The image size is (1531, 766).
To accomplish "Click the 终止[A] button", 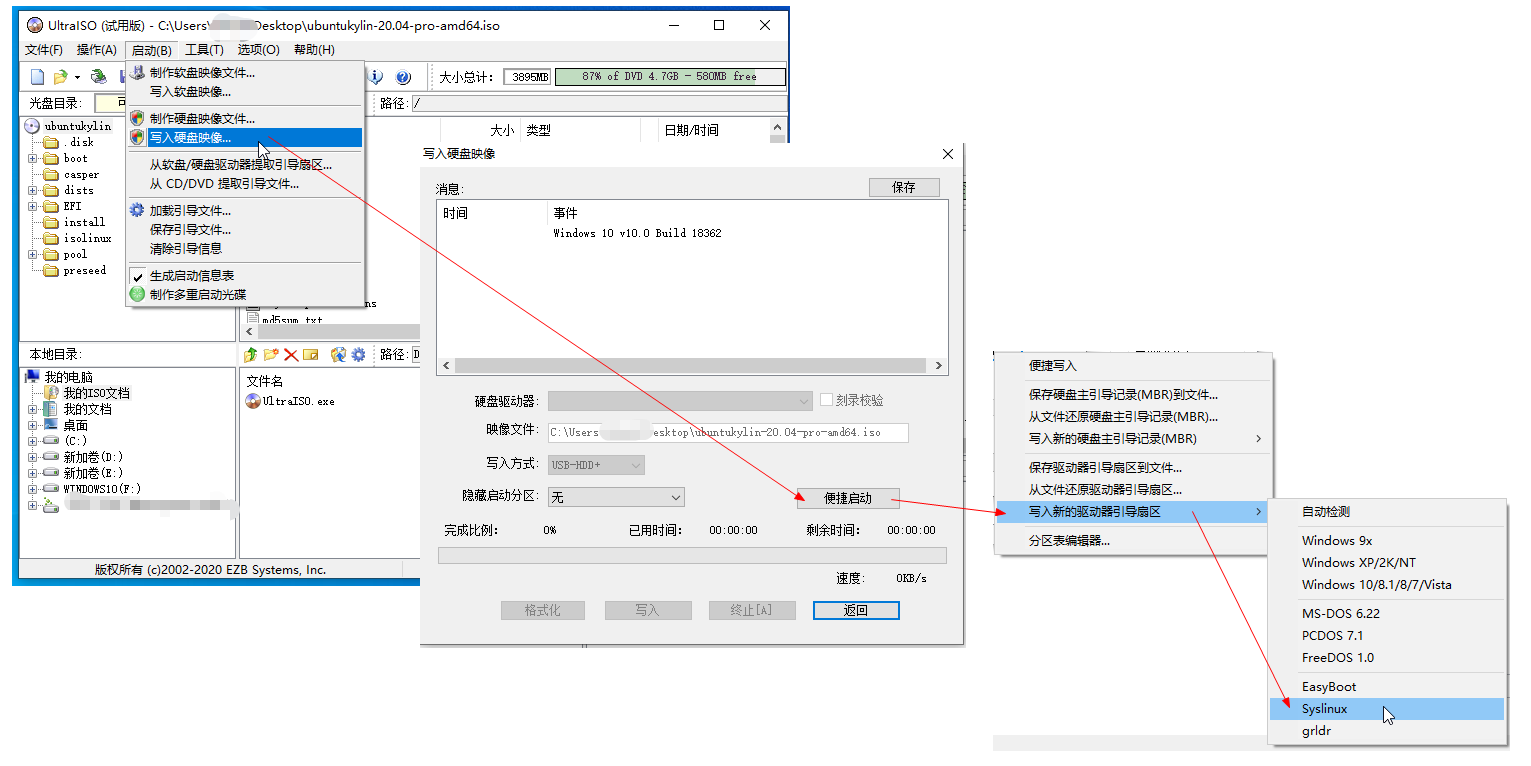I will [x=751, y=610].
